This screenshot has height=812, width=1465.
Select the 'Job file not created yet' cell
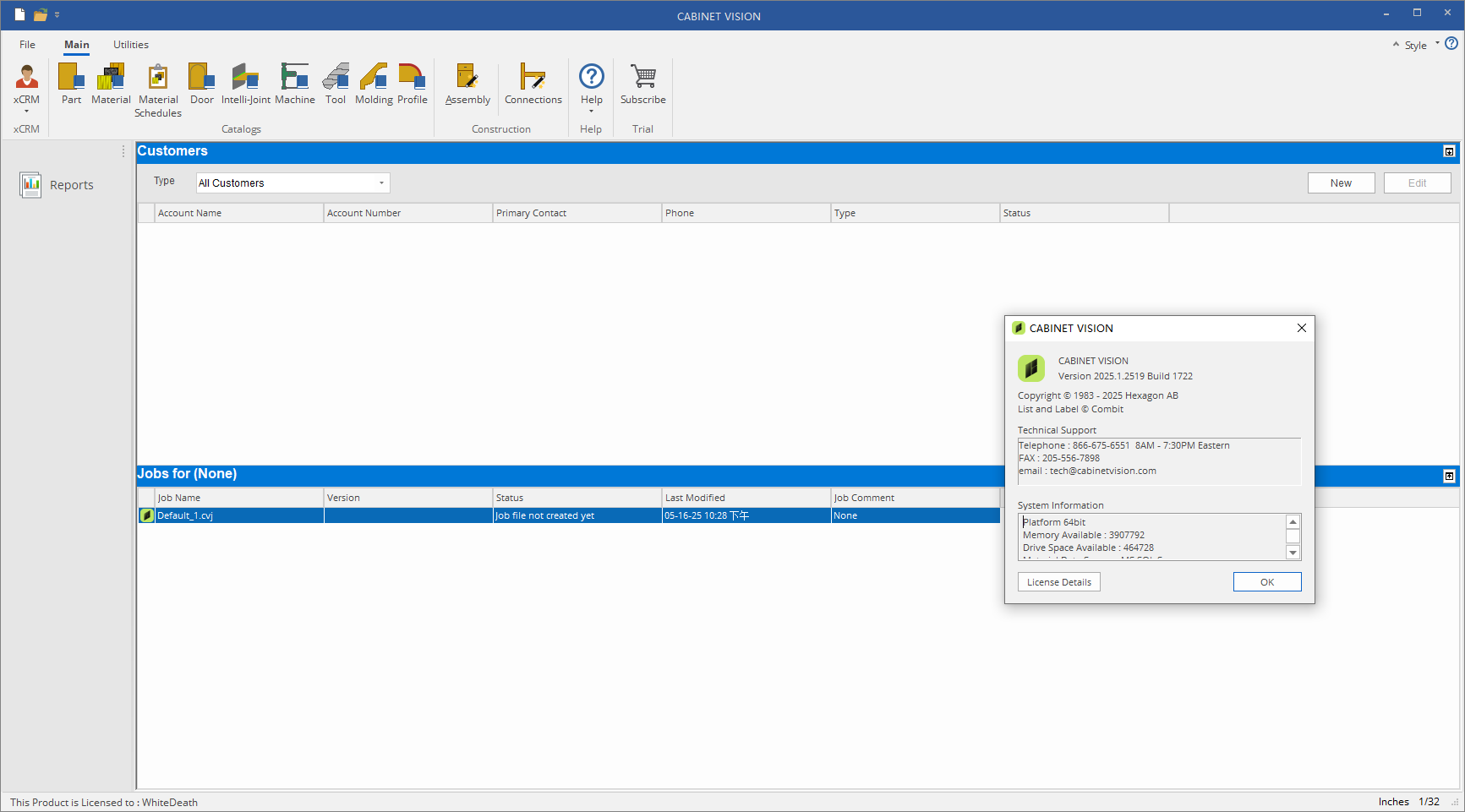pos(577,515)
